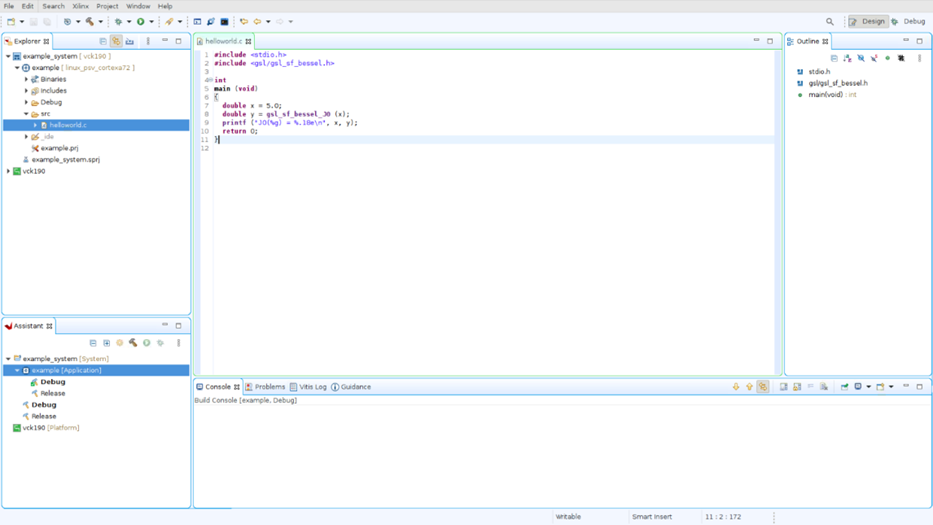Toggle Hide Non-Public Members (green dot) in Outline
Image resolution: width=933 pixels, height=525 pixels.
pyautogui.click(x=888, y=58)
